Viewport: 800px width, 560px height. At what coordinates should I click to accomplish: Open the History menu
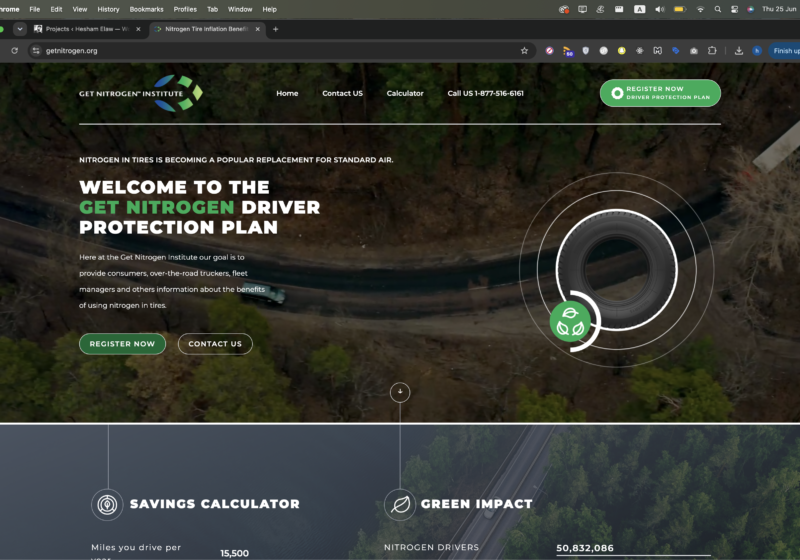[108, 9]
